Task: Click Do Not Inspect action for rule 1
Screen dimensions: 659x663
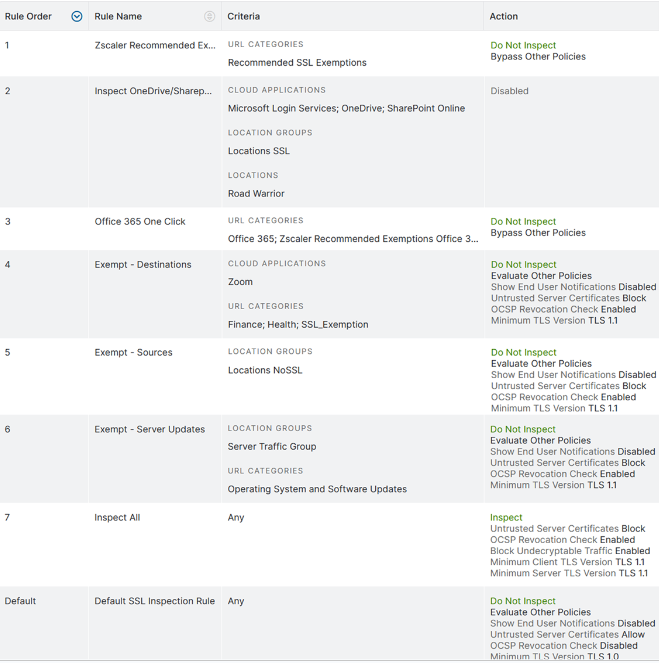Action: tap(523, 46)
